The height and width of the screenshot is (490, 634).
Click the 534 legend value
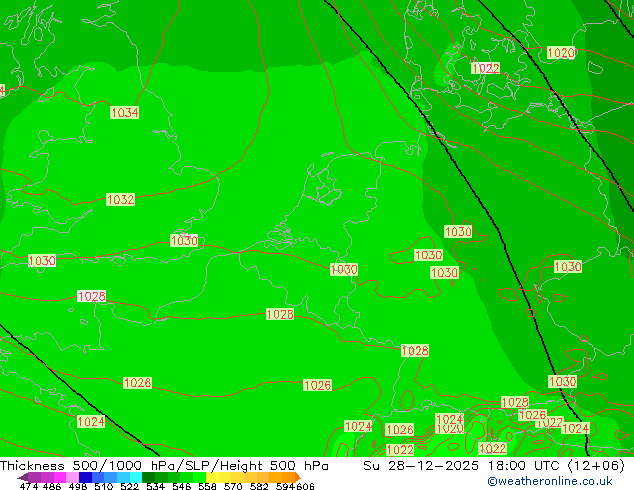tap(156, 486)
